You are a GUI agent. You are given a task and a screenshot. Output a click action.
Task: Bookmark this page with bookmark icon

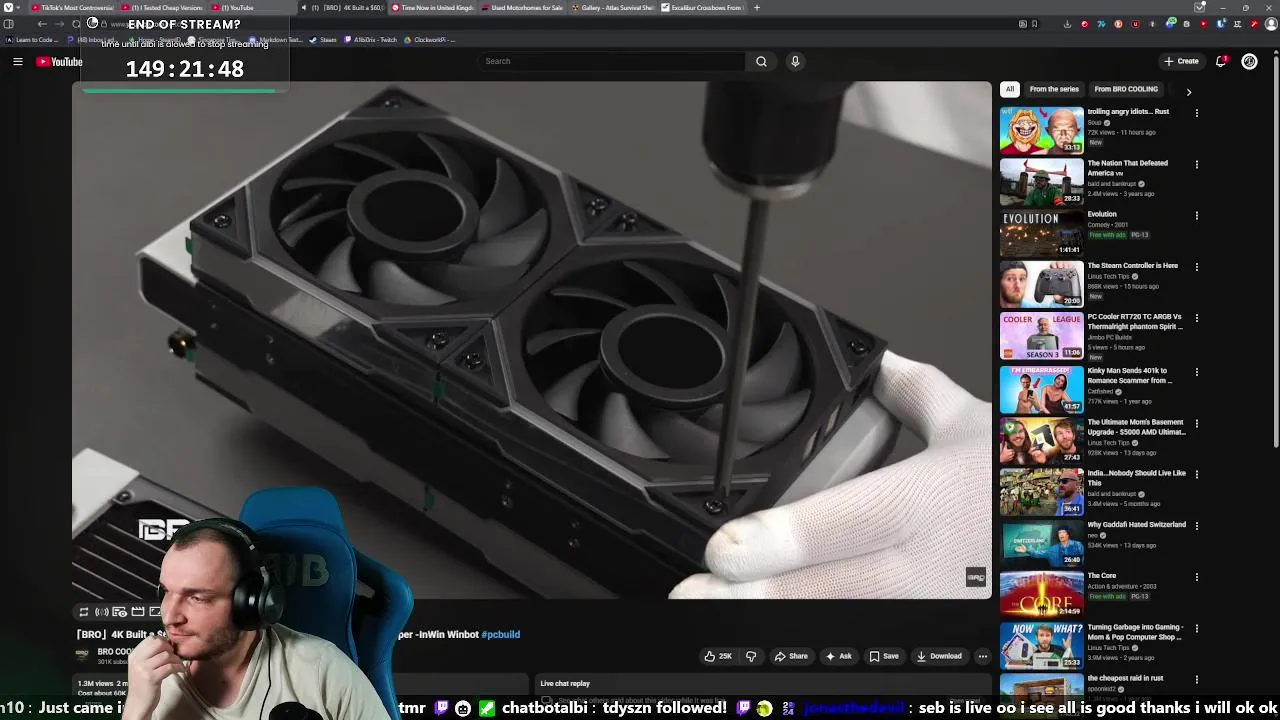pos(1034,24)
